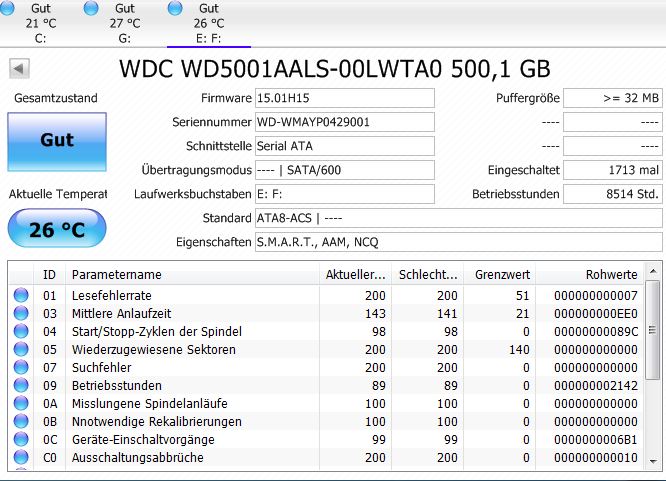Click the status orb for Suchfehler row

coord(21,367)
